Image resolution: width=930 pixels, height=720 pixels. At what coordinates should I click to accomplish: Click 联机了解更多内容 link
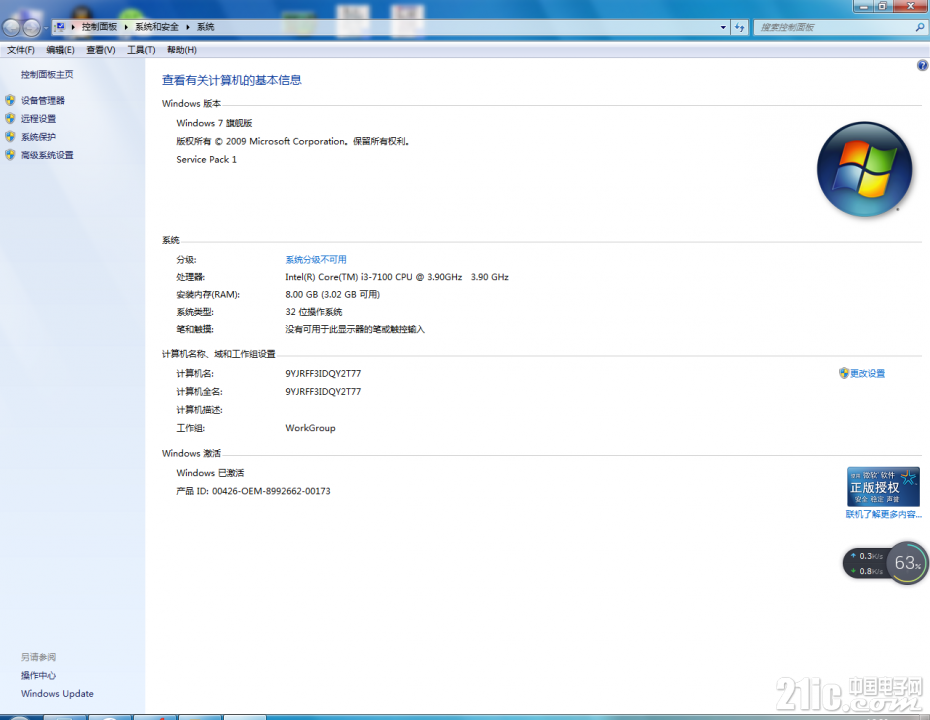tap(884, 514)
